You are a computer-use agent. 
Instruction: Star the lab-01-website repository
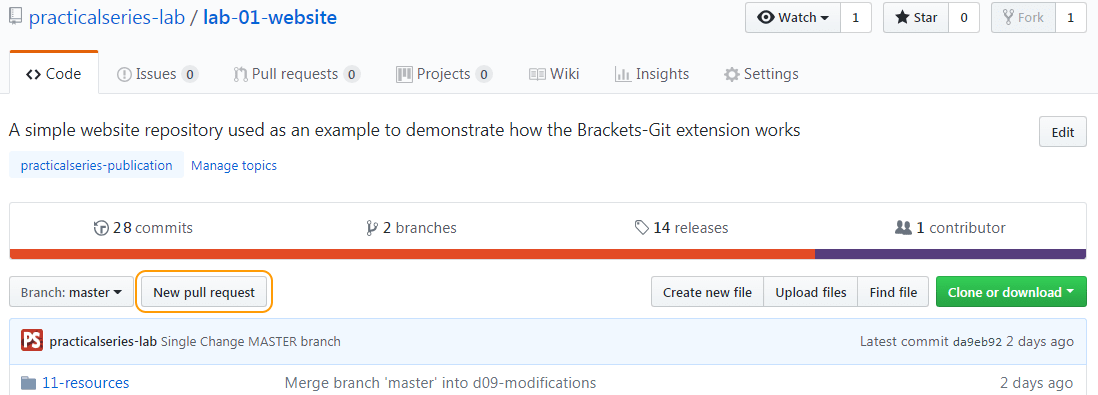(x=916, y=18)
